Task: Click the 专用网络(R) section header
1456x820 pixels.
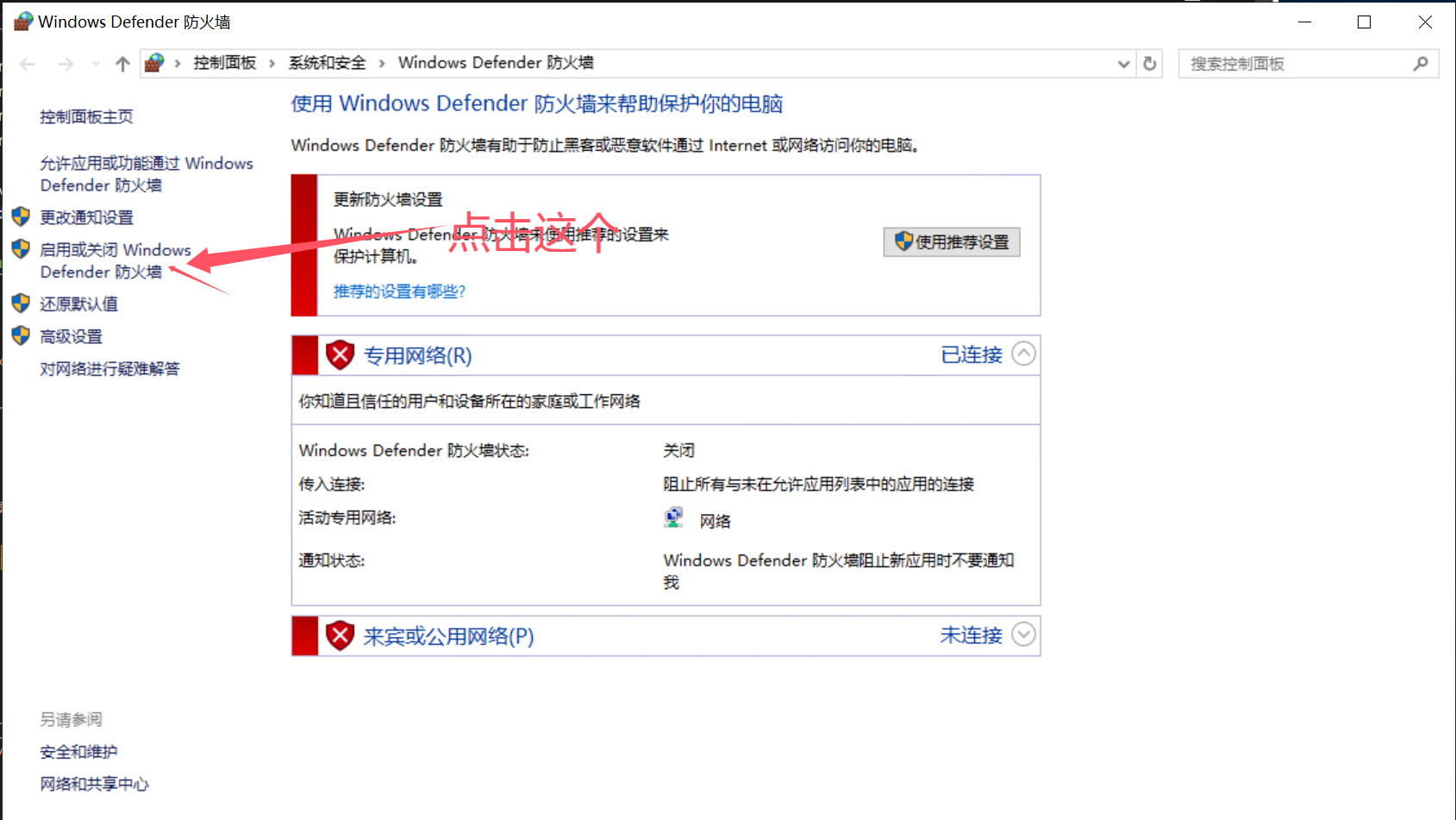Action: [417, 355]
